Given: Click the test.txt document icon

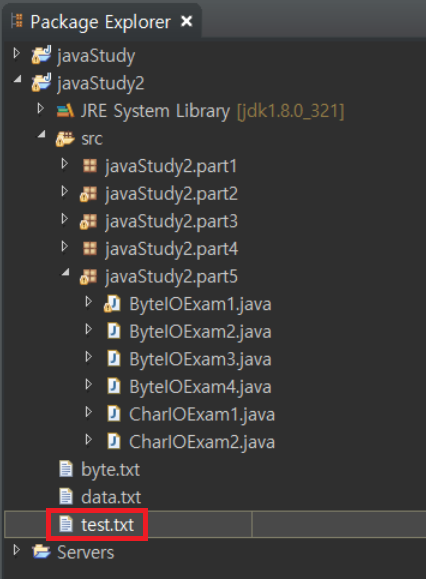Looking at the screenshot, I should pos(66,524).
